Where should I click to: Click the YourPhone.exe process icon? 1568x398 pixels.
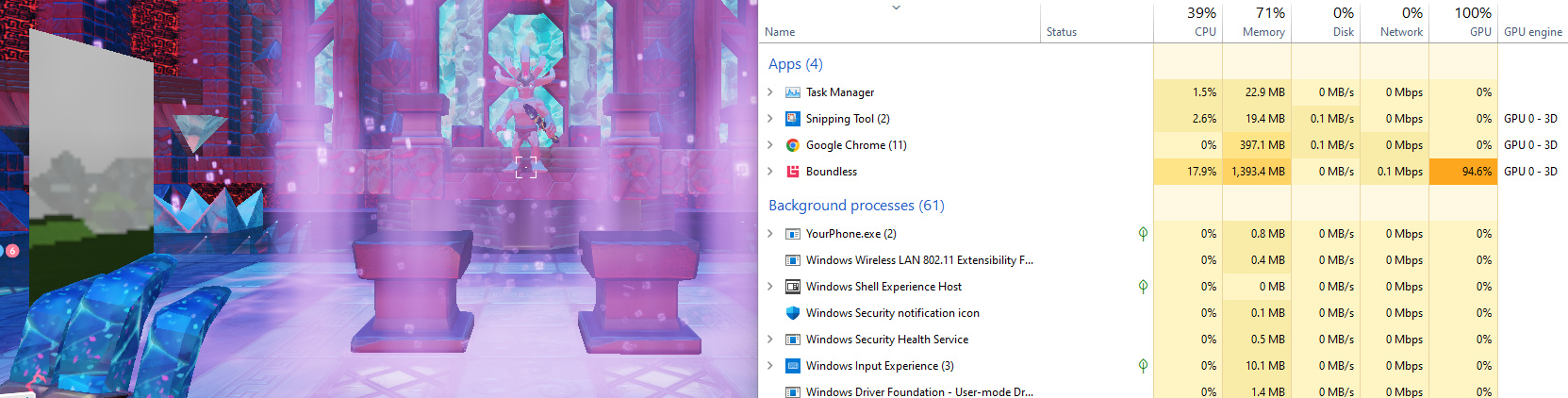pos(793,234)
